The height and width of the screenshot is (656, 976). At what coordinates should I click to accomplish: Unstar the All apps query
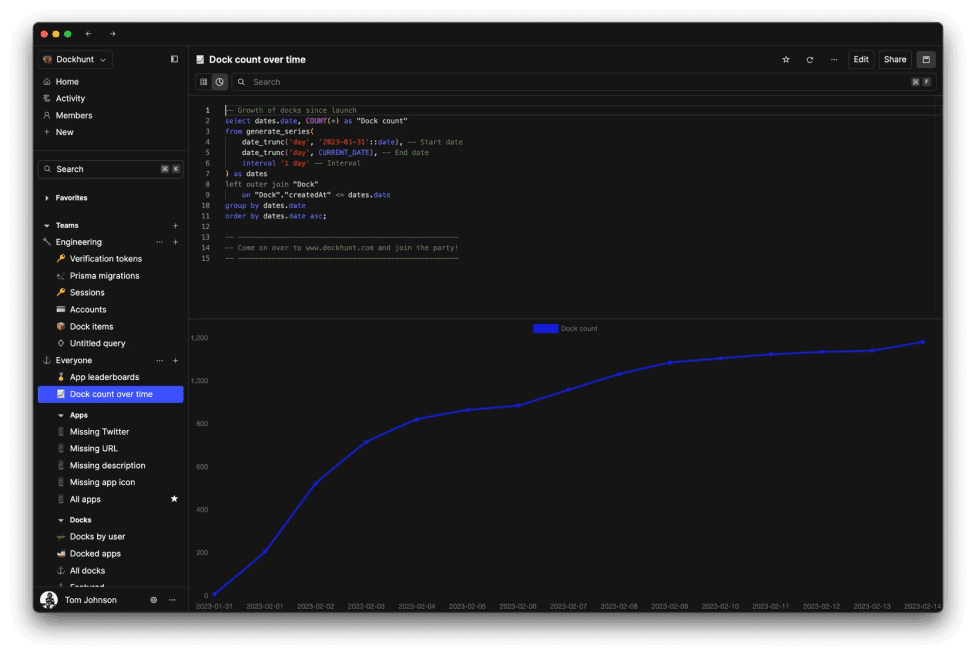click(175, 498)
